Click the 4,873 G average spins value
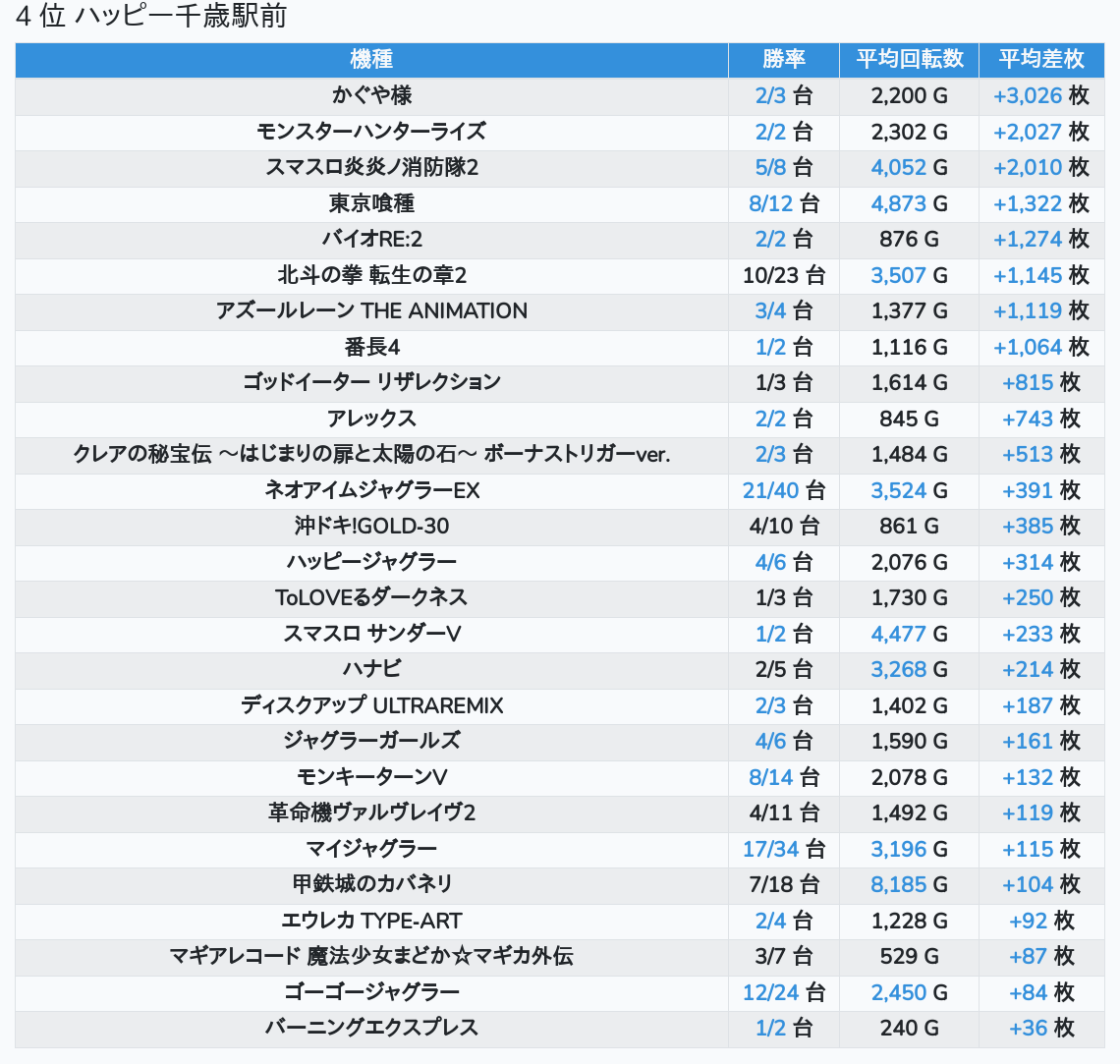The image size is (1120, 1064). pos(899,203)
